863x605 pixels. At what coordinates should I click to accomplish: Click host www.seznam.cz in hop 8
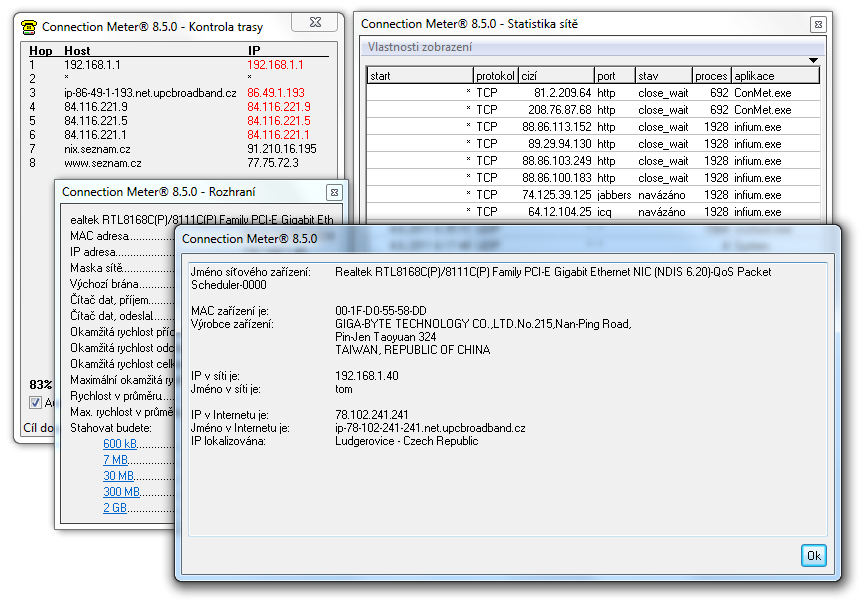point(102,163)
